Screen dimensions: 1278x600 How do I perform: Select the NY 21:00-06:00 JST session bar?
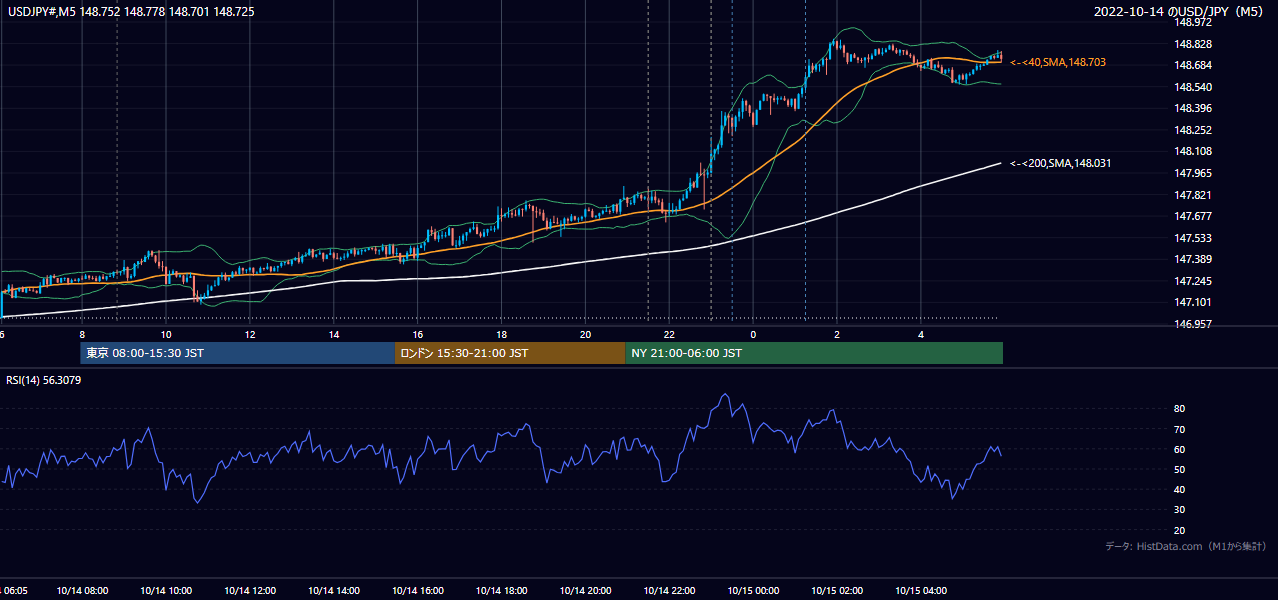(x=814, y=353)
